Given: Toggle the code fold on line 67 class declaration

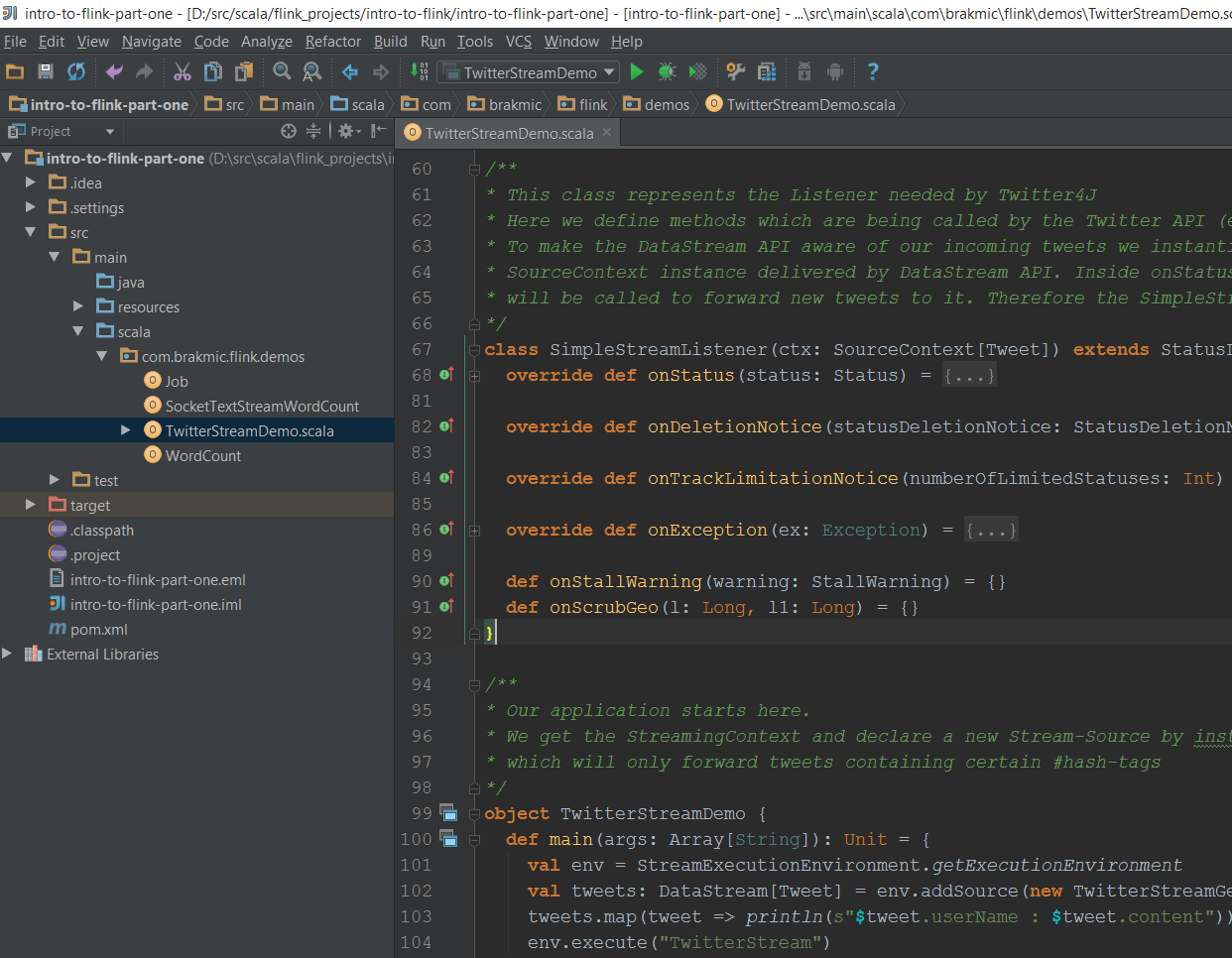Looking at the screenshot, I should [x=474, y=348].
